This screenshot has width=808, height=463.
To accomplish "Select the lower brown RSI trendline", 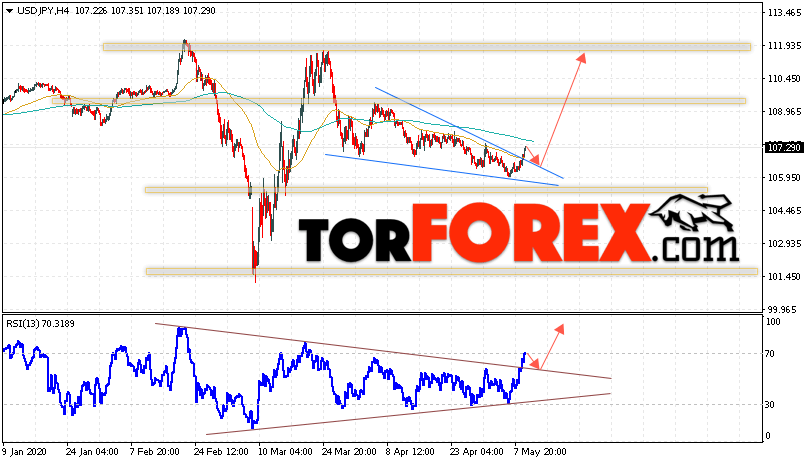I will 408,414.
